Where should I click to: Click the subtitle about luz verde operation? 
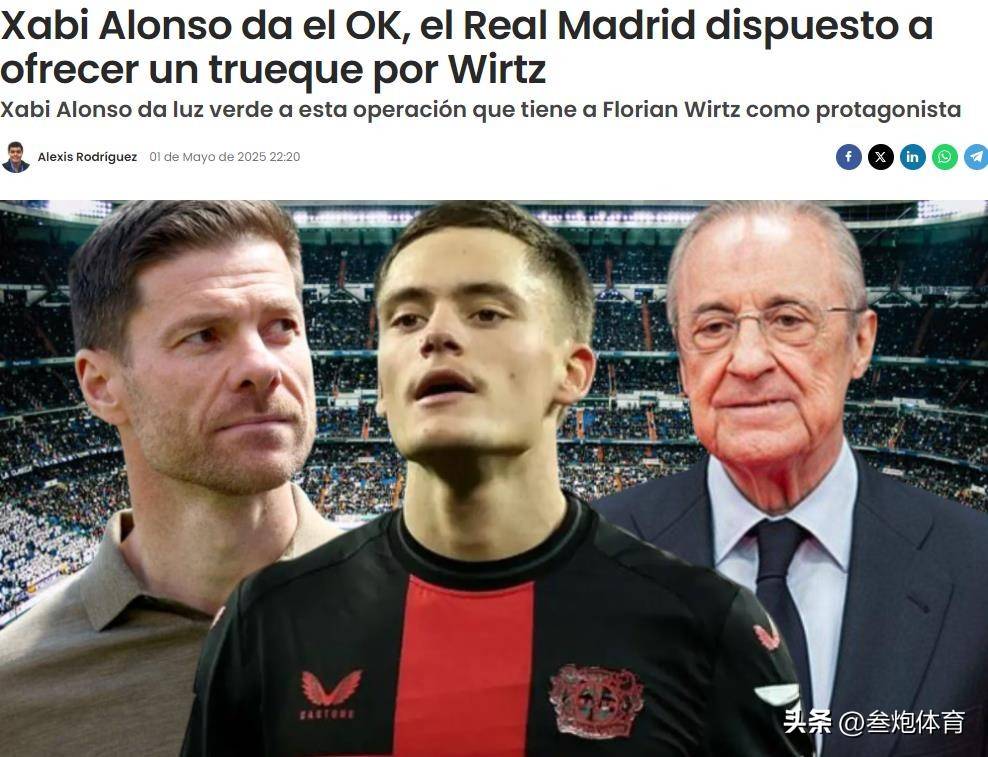coord(480,110)
